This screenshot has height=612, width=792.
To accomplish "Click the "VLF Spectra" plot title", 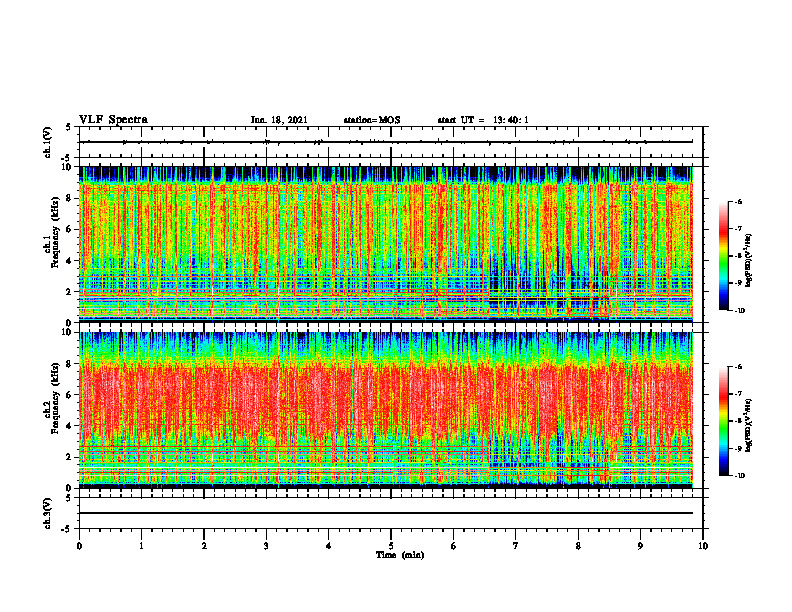I will pos(113,119).
